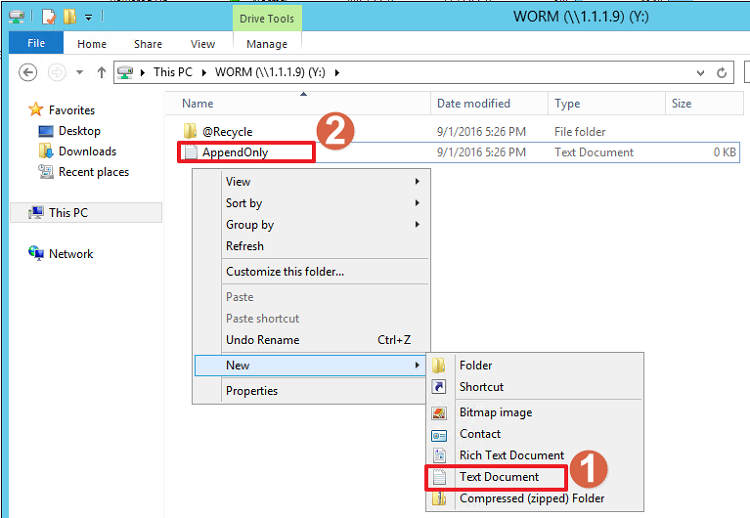Click the refresh icon in address bar
Screen dimensions: 750x518
722,72
